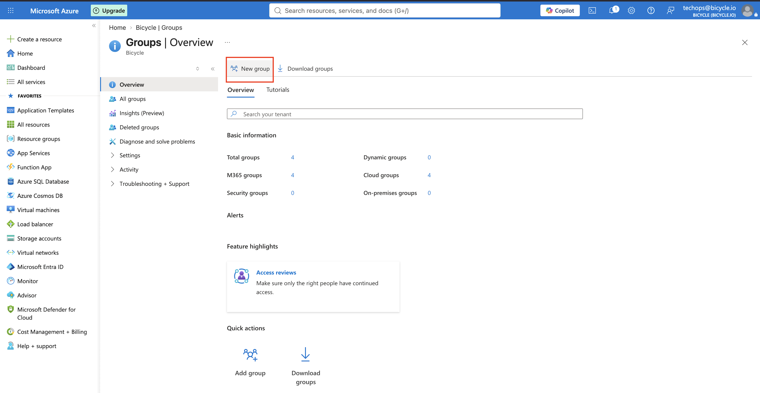Go to Home in the sidebar
Viewport: 760px width, 393px height.
pos(20,54)
